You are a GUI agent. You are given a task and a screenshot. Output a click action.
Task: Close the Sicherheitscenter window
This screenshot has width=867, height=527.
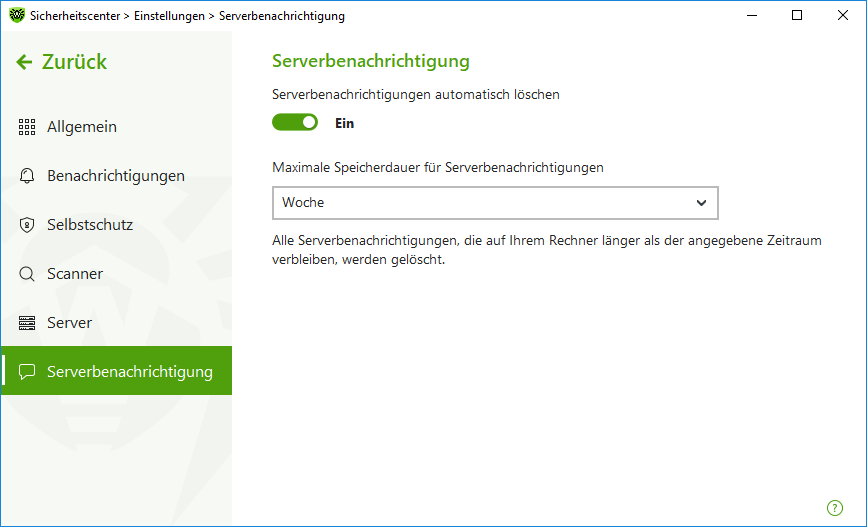coord(843,15)
